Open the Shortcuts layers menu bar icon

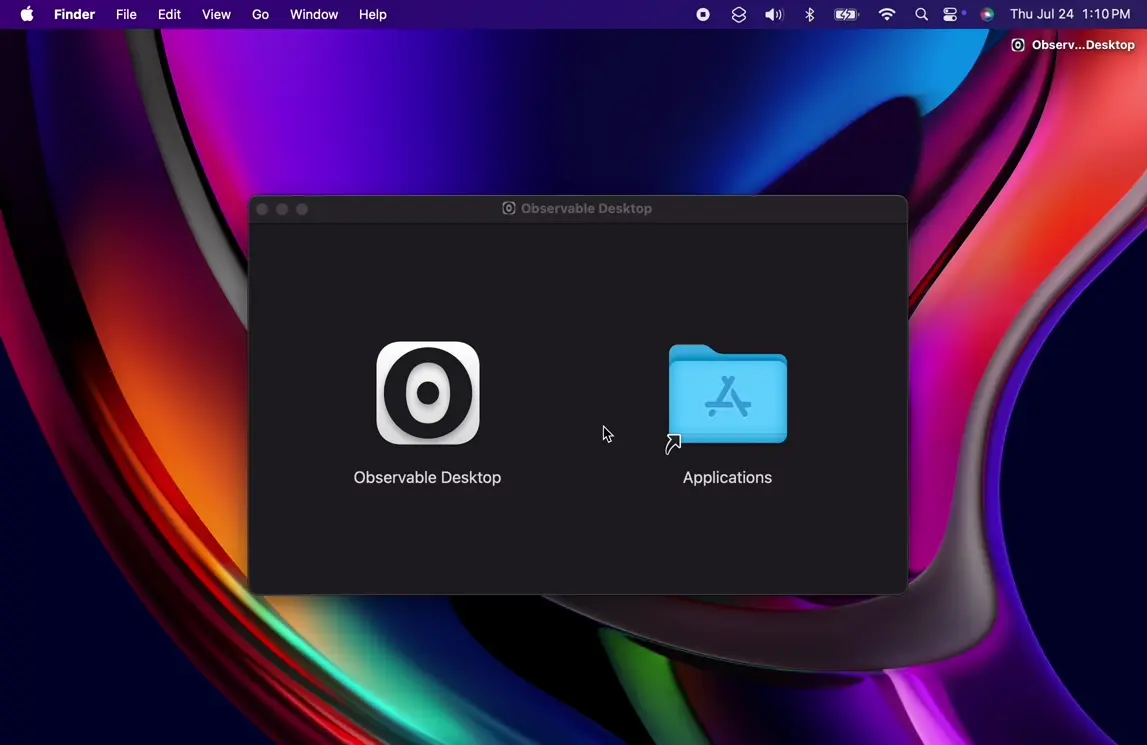(739, 15)
